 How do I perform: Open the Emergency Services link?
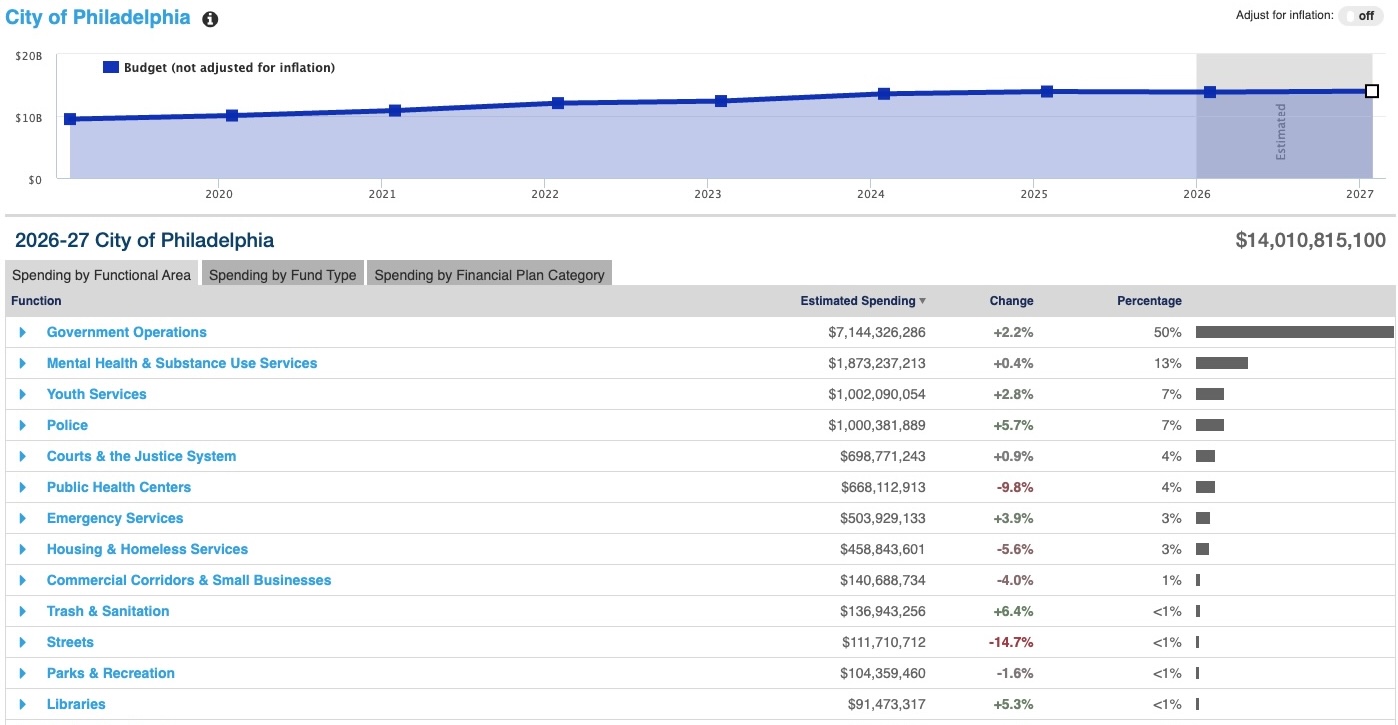[x=115, y=518]
